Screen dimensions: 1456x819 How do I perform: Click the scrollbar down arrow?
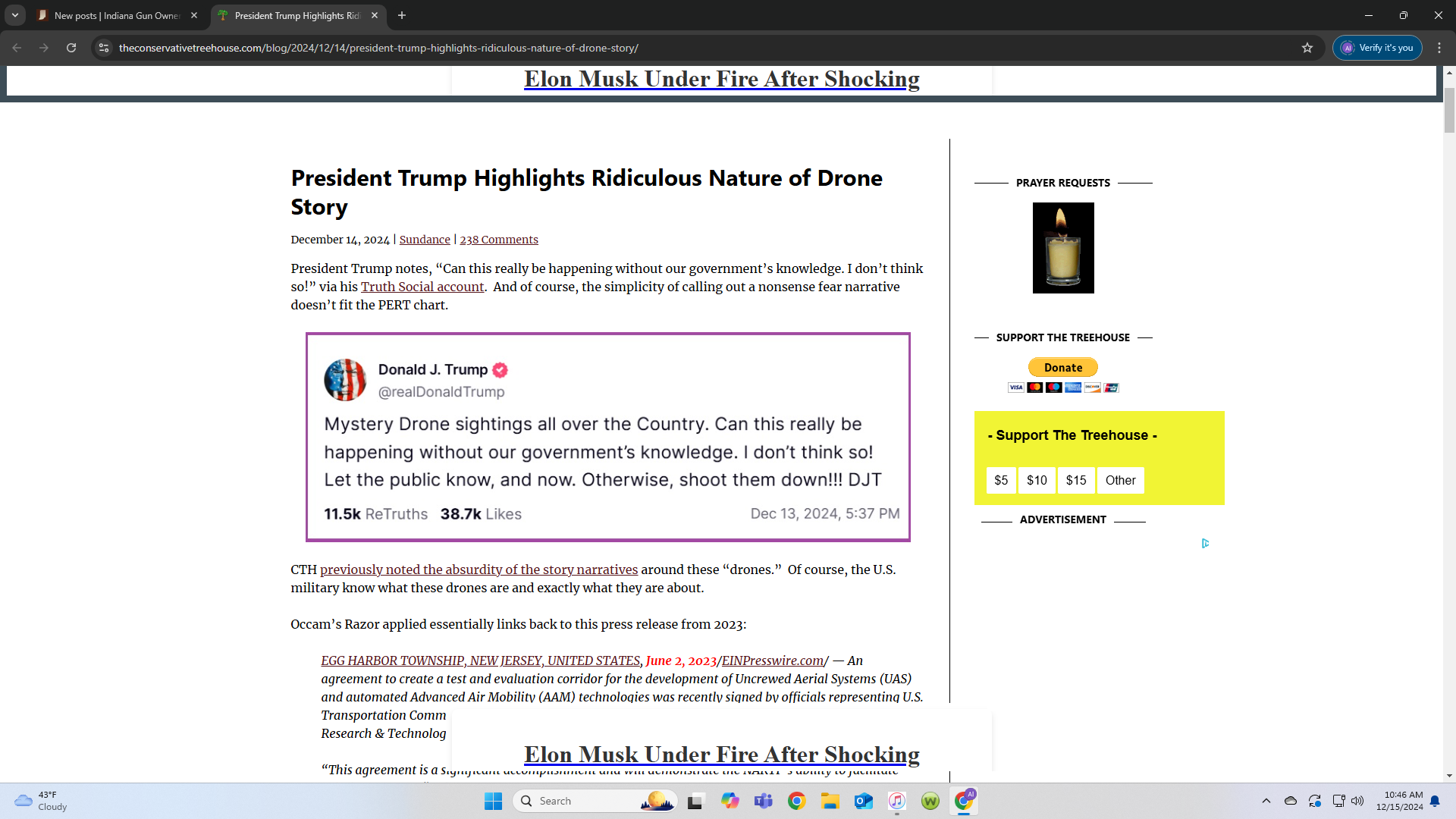pyautogui.click(x=1449, y=776)
